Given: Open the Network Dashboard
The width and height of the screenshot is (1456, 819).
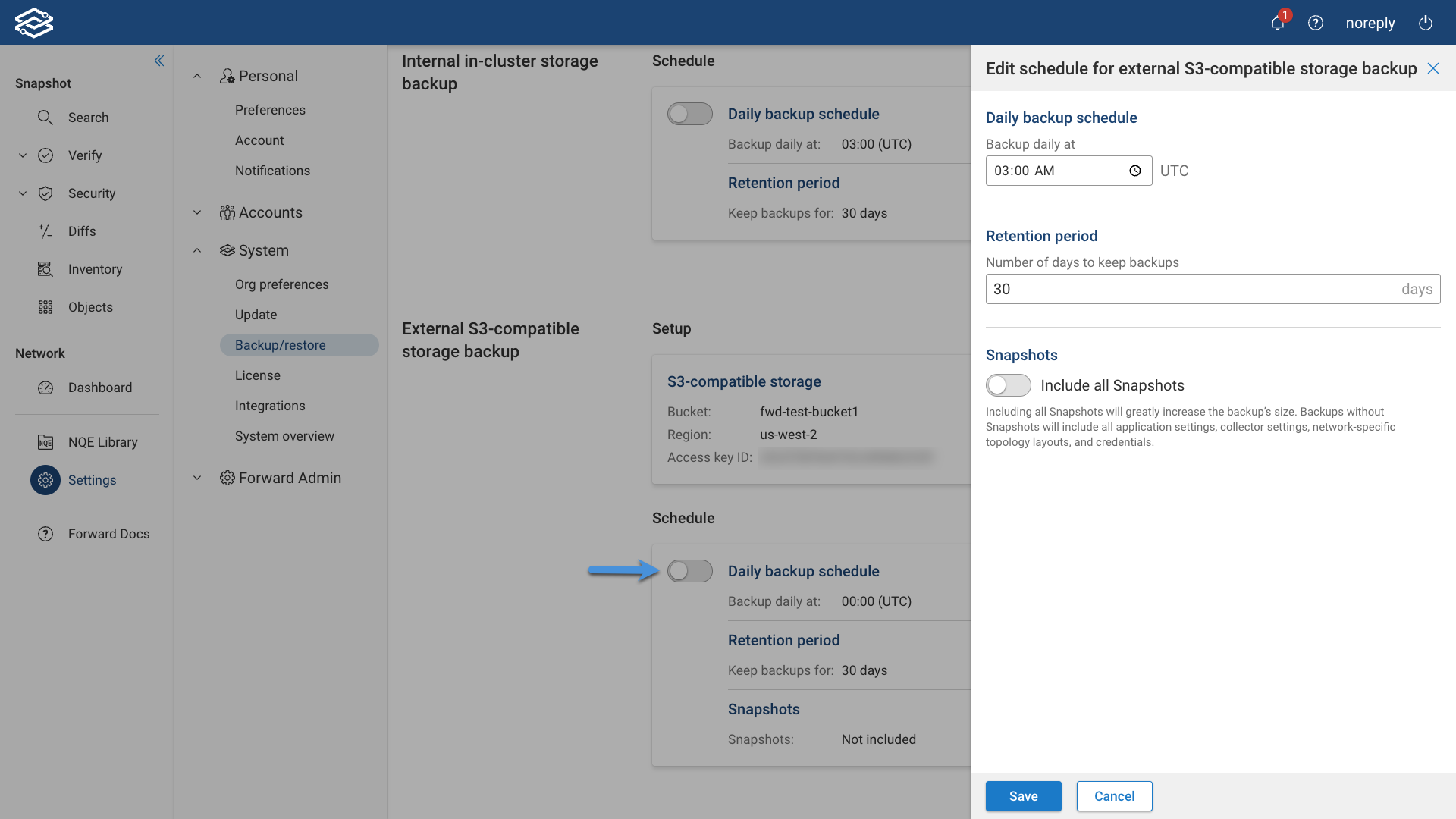Looking at the screenshot, I should [x=99, y=388].
